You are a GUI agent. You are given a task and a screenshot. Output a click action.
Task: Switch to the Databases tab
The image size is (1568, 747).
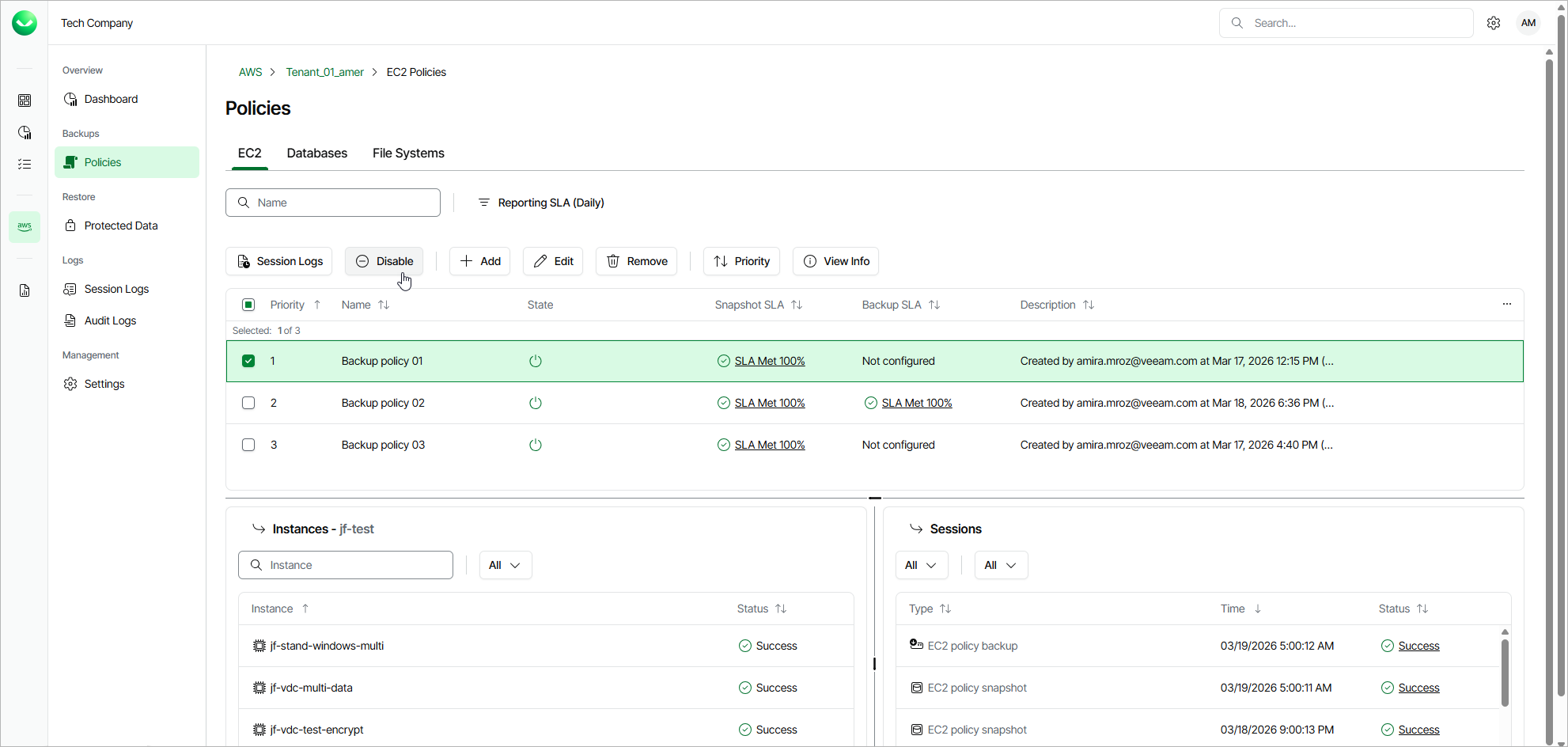316,154
